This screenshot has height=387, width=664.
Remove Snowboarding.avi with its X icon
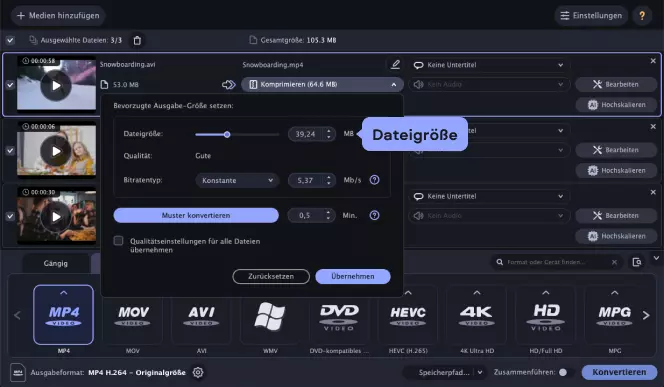[x=653, y=61]
